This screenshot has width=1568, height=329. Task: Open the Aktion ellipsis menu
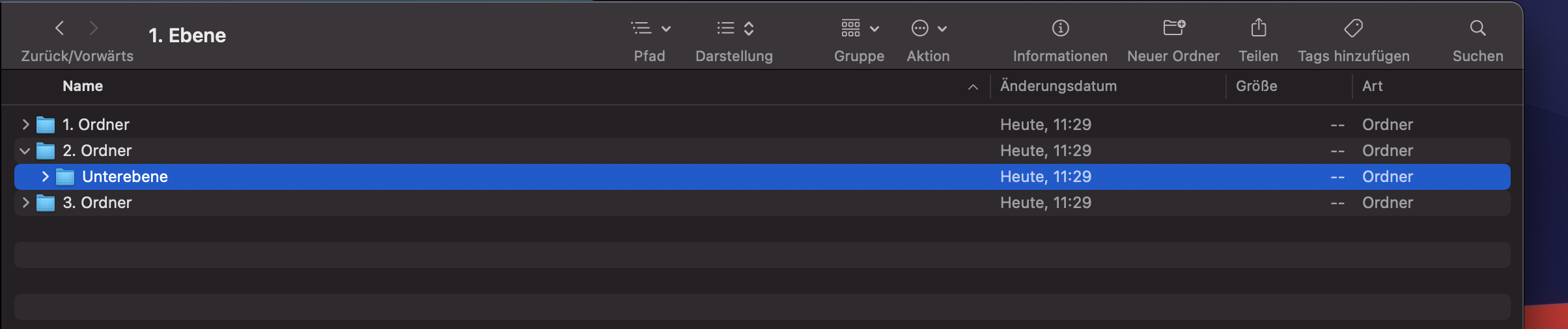(928, 28)
